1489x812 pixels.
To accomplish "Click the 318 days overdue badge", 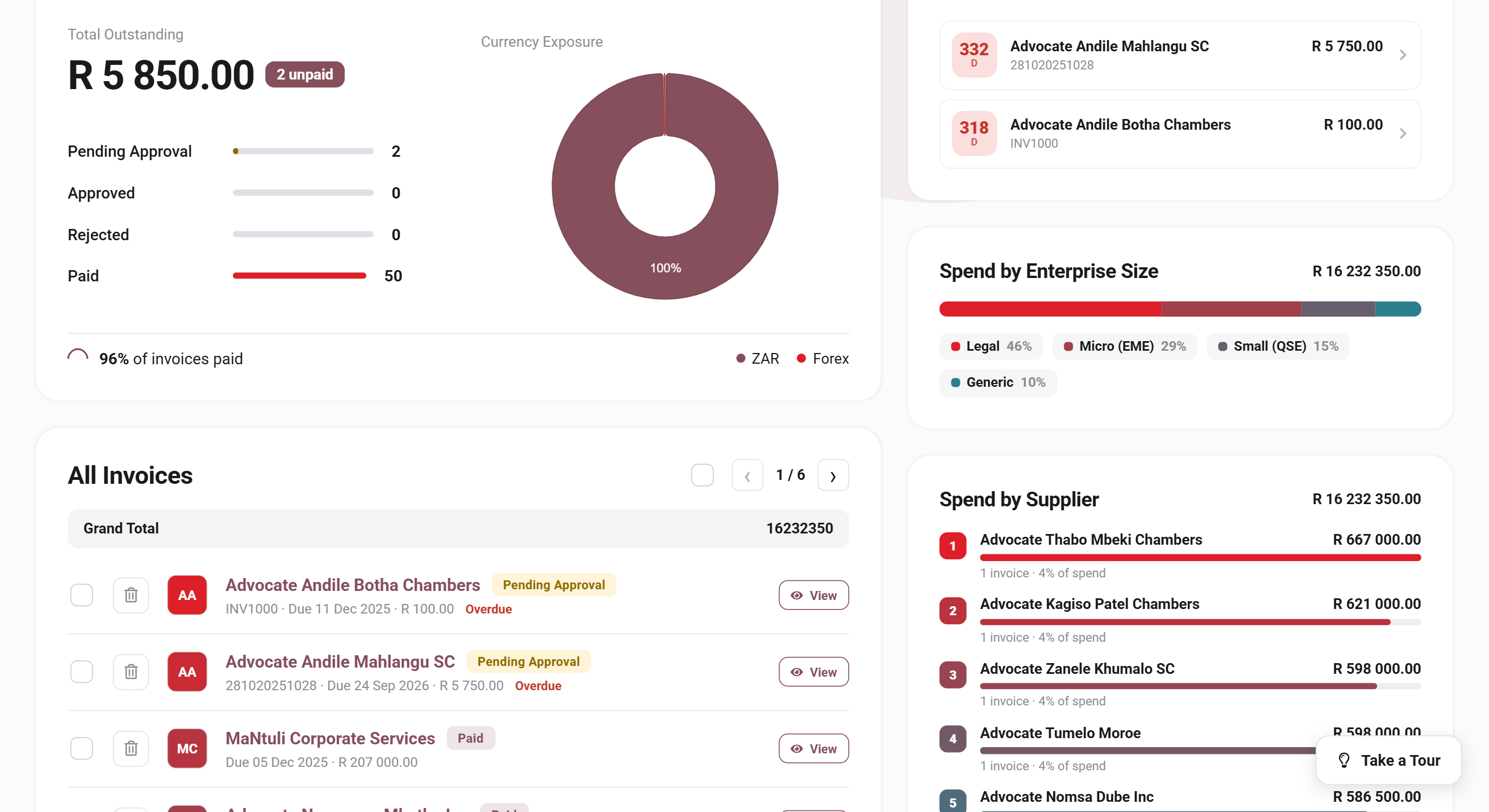I will (x=974, y=134).
